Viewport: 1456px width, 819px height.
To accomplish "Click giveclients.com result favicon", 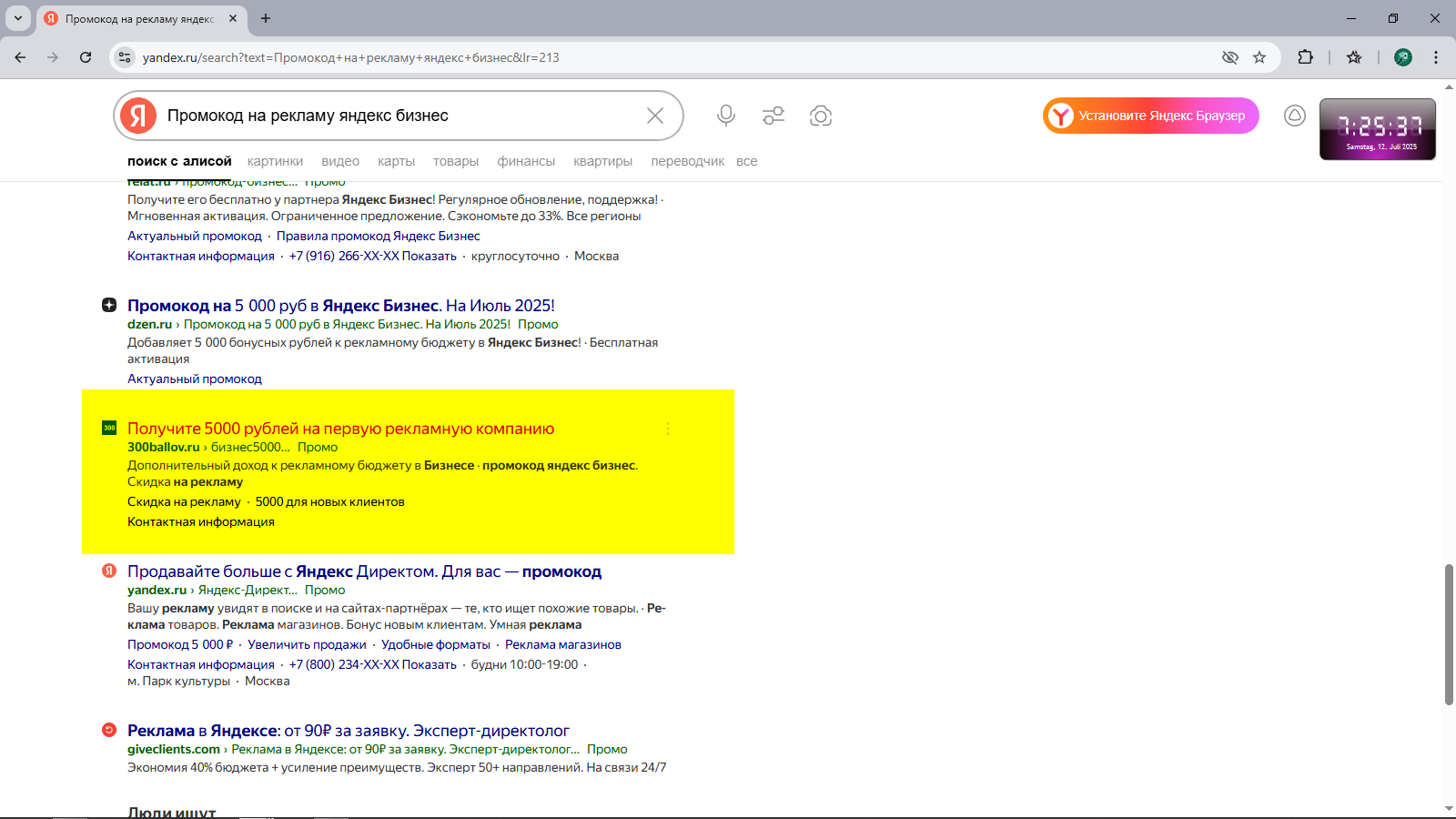I will (x=109, y=730).
